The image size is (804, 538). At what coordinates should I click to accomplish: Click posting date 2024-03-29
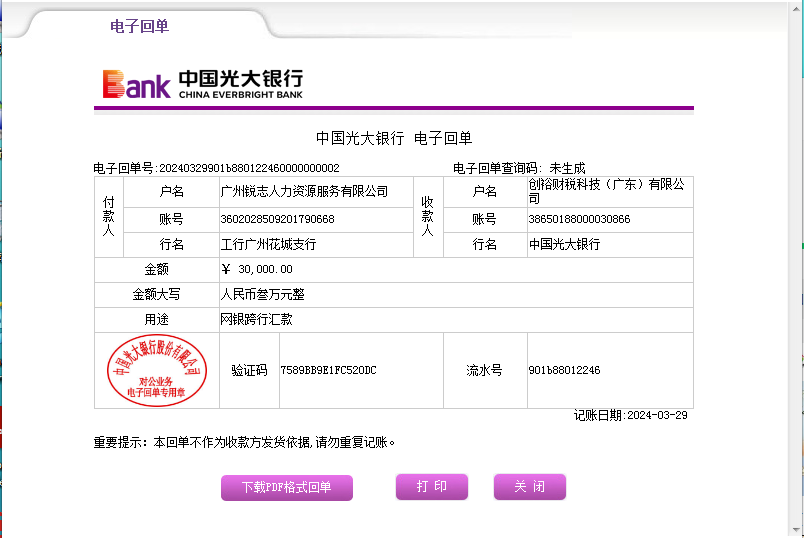tap(657, 415)
